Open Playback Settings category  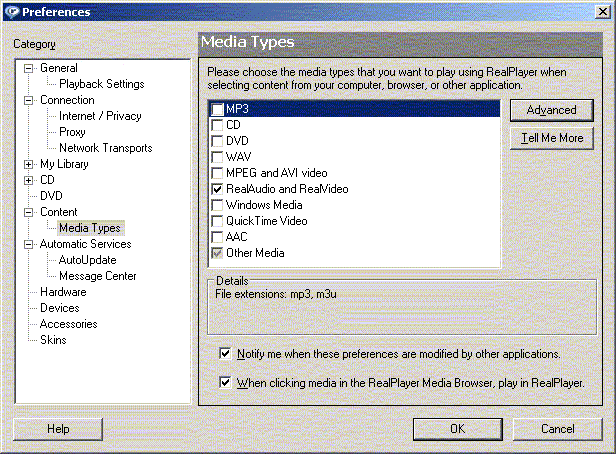point(102,84)
